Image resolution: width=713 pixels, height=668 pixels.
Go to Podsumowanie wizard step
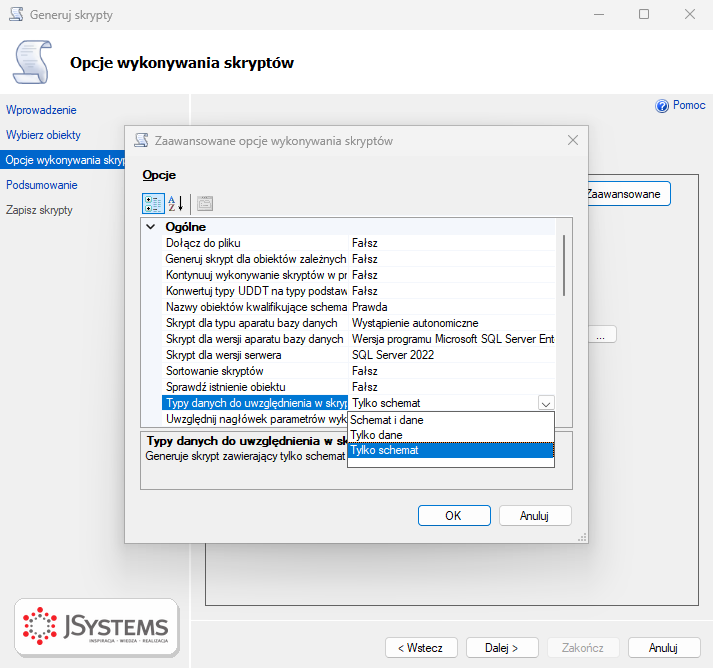click(x=42, y=185)
